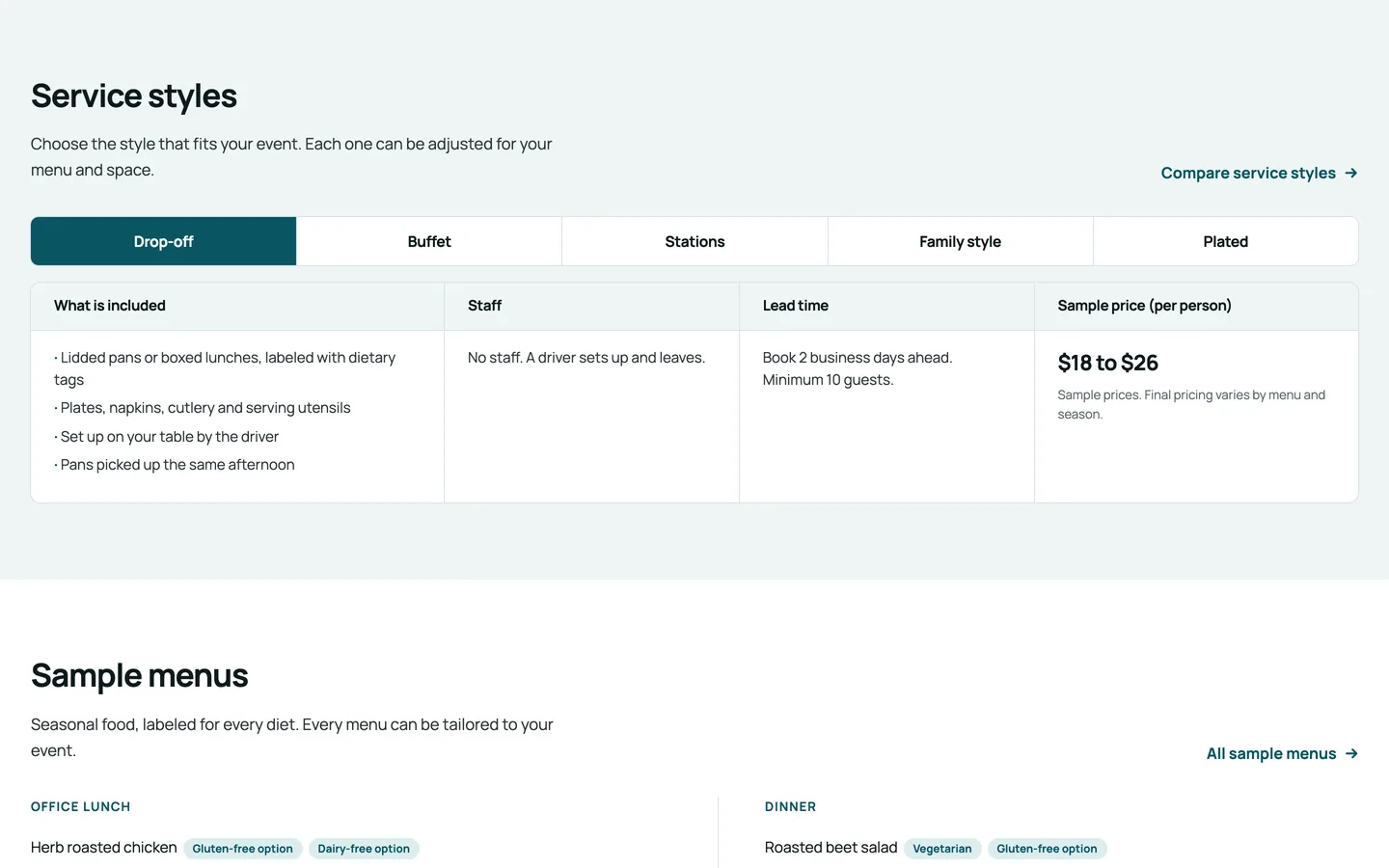
Task: Open the Stations service style tab
Action: pos(694,241)
